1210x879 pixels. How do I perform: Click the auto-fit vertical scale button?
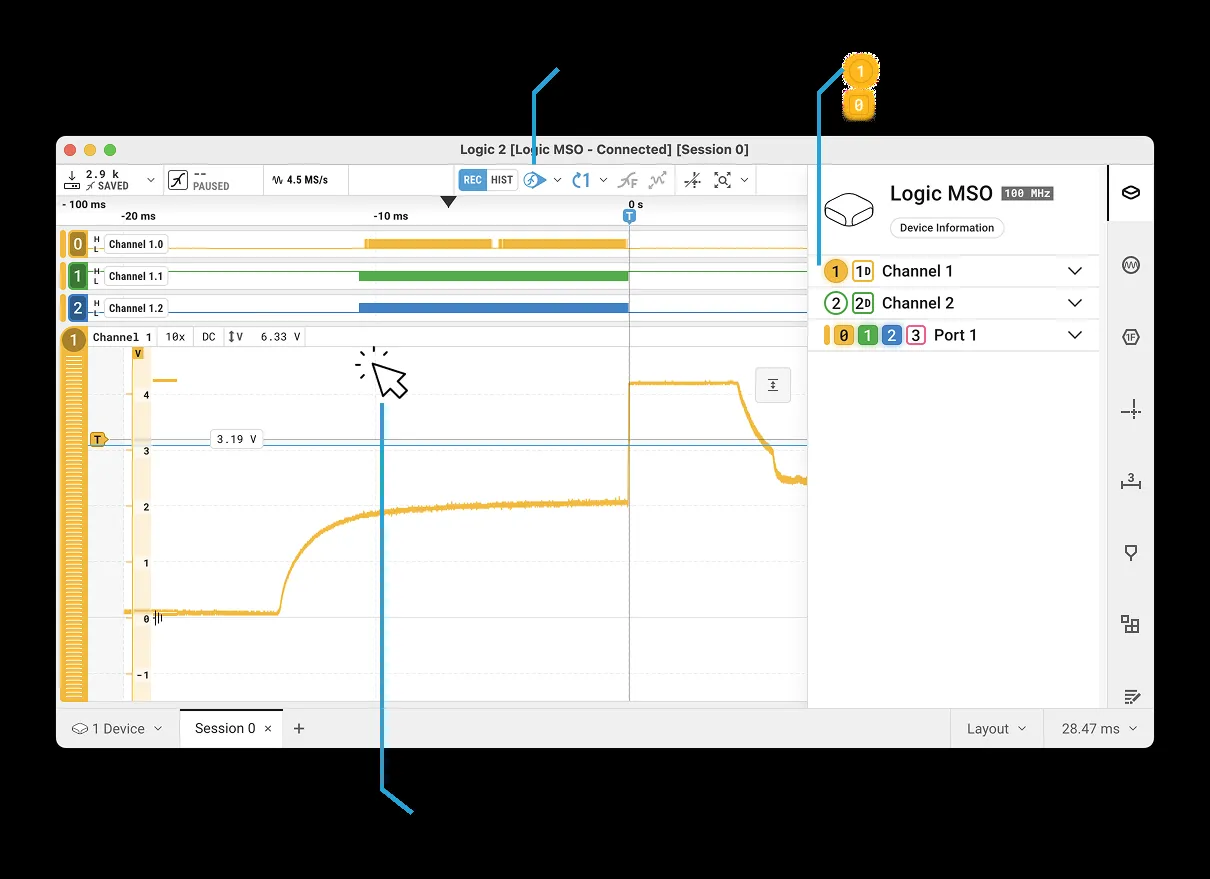(x=772, y=385)
